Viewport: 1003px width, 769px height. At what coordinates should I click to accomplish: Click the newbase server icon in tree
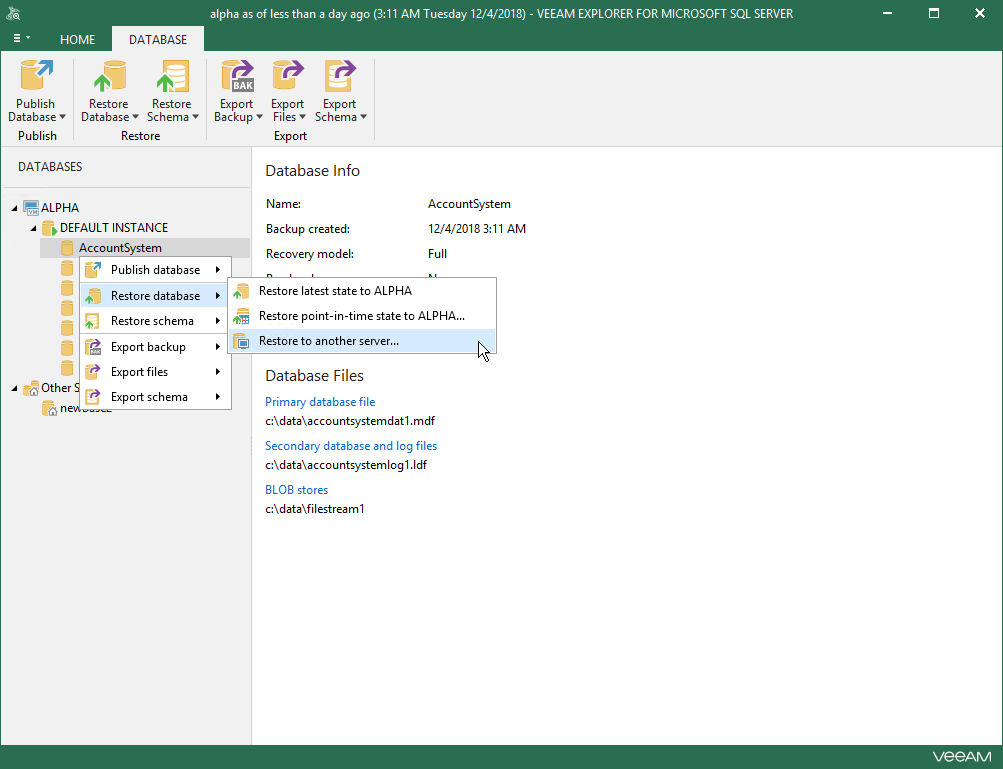tap(49, 408)
